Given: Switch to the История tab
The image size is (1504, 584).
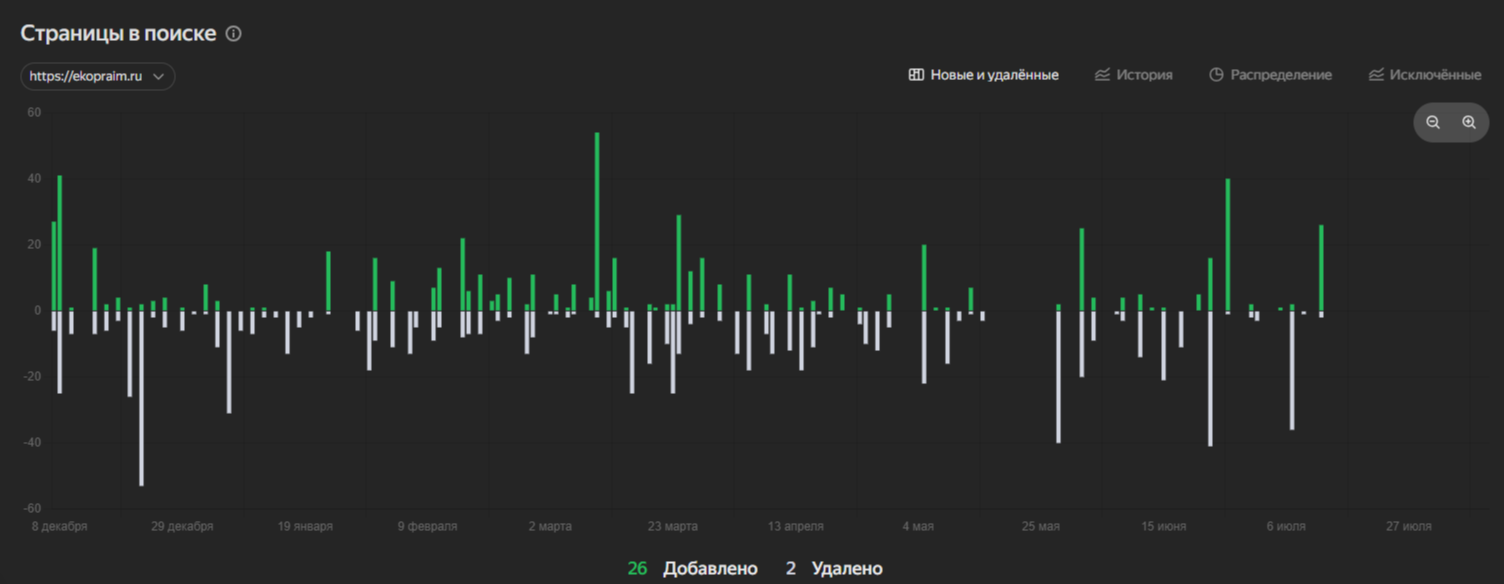Looking at the screenshot, I should click(x=1133, y=75).
